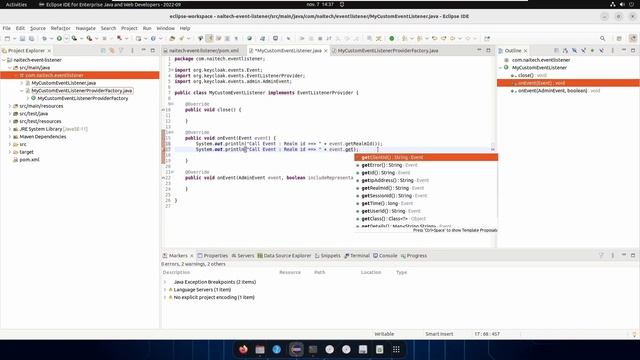
Task: Expand the target folder
Action: click(x=10, y=152)
